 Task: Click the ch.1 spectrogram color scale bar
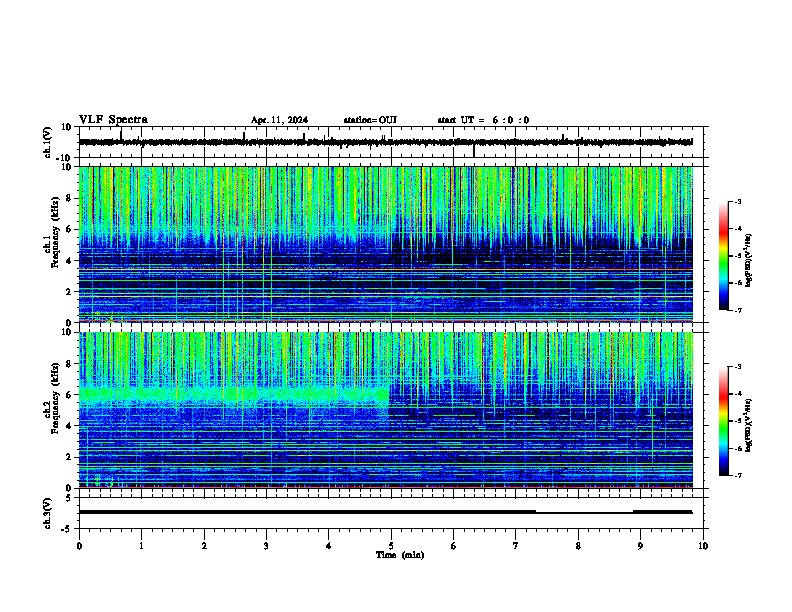tap(724, 256)
